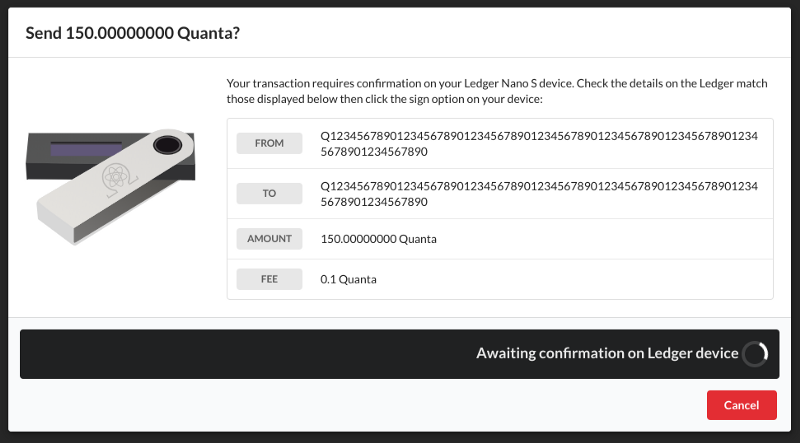Click the Ledger confirmation instruction paragraph
The height and width of the screenshot is (443, 800).
pyautogui.click(x=497, y=91)
